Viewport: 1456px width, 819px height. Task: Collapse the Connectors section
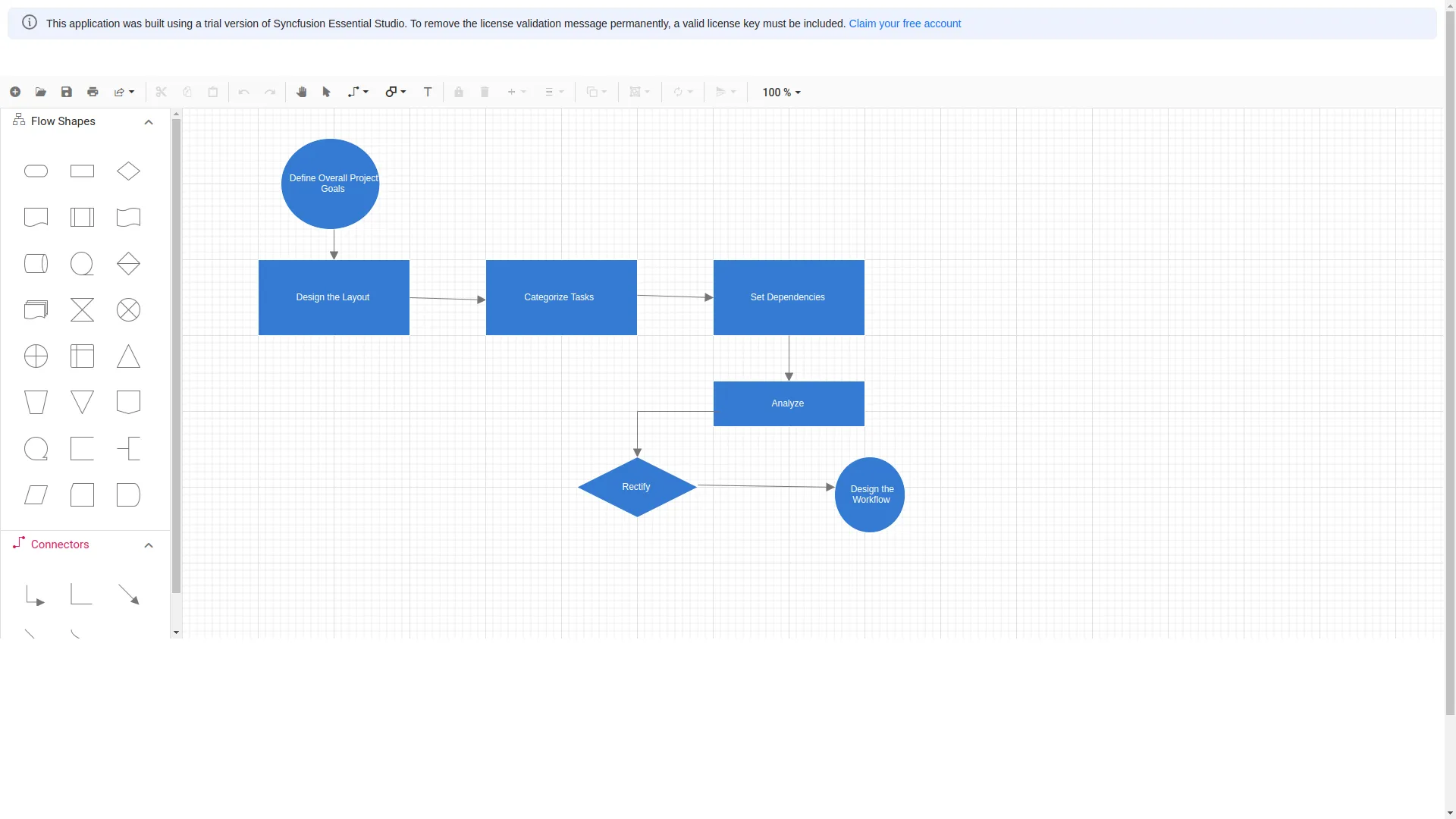point(148,544)
